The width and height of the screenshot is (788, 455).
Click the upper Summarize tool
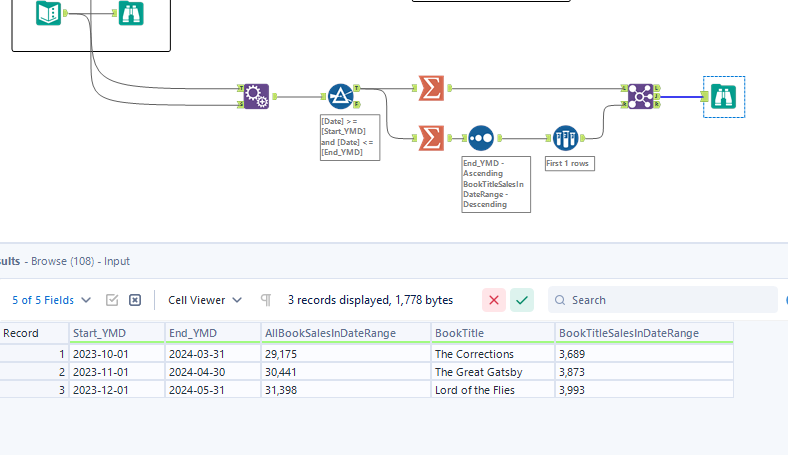431,88
